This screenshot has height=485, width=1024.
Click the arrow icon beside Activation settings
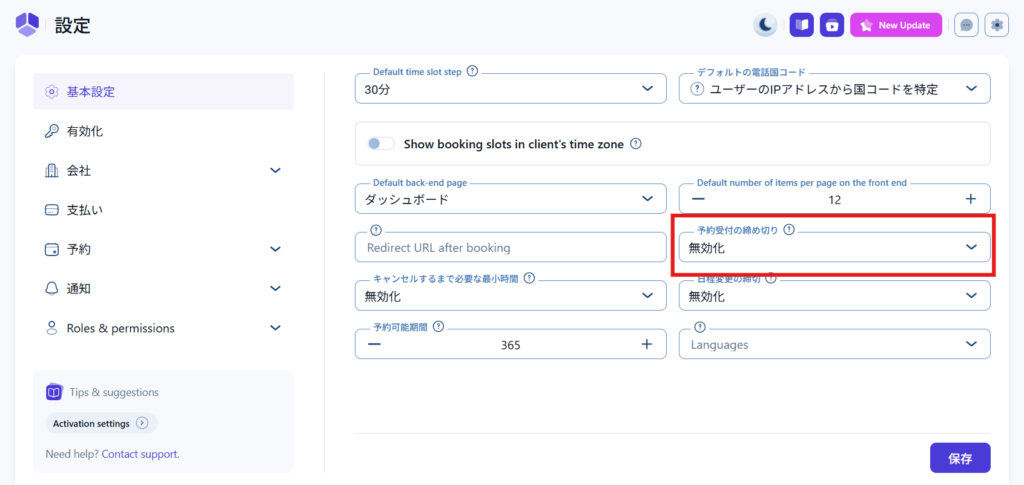pos(142,423)
